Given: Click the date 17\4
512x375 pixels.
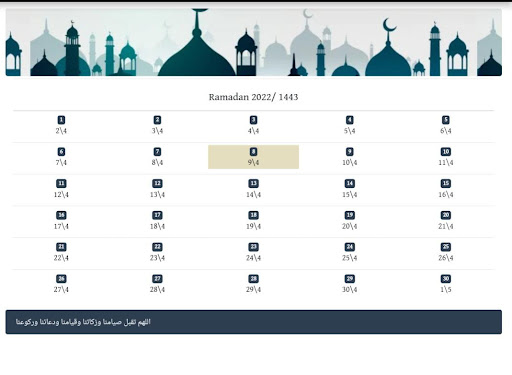Looking at the screenshot, I should click(x=61, y=226).
